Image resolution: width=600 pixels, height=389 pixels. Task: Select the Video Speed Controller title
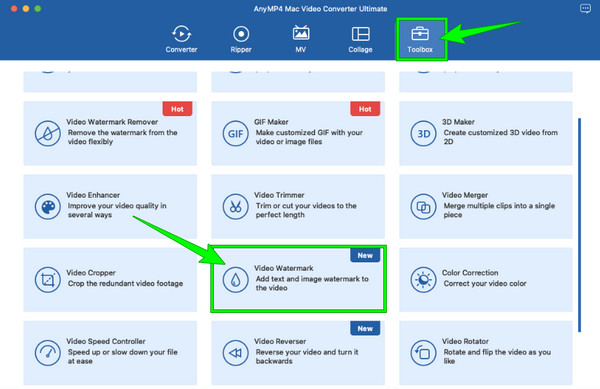tap(106, 341)
